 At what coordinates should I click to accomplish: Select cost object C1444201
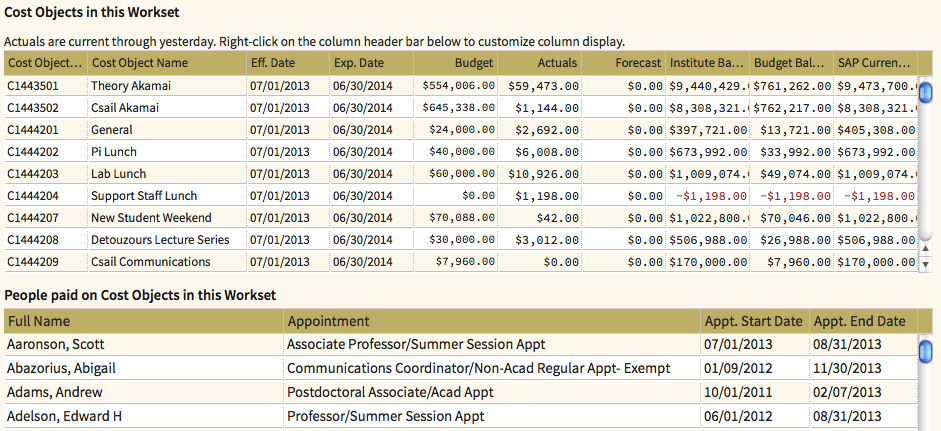pos(33,130)
